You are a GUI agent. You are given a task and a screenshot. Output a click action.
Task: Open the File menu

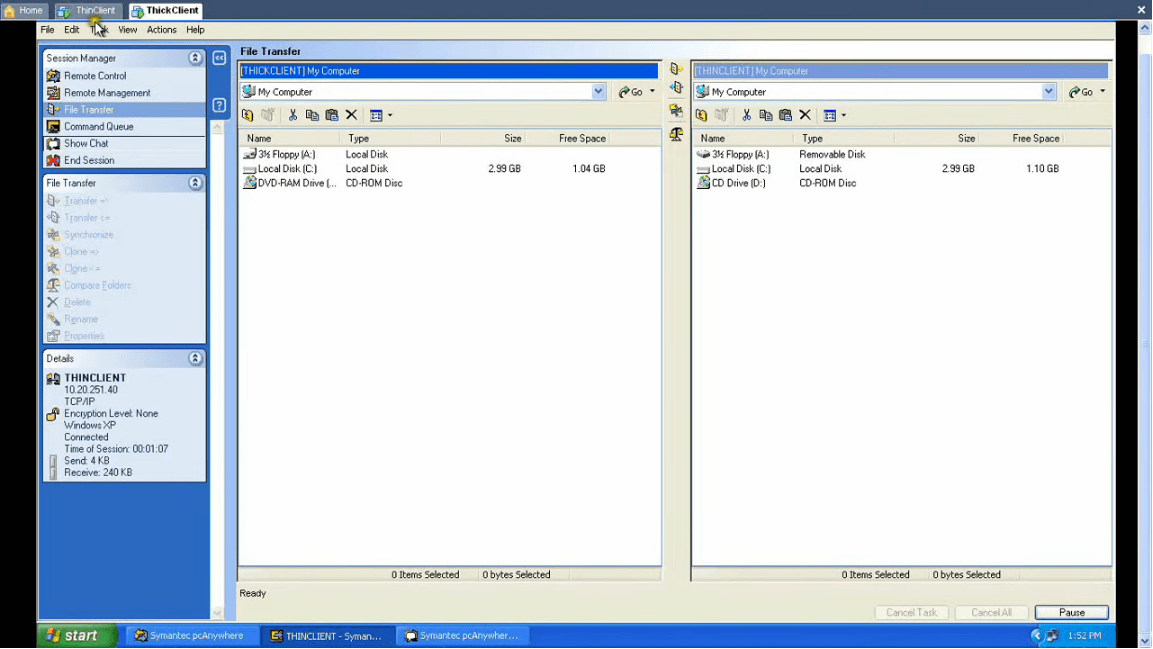pyautogui.click(x=47, y=30)
